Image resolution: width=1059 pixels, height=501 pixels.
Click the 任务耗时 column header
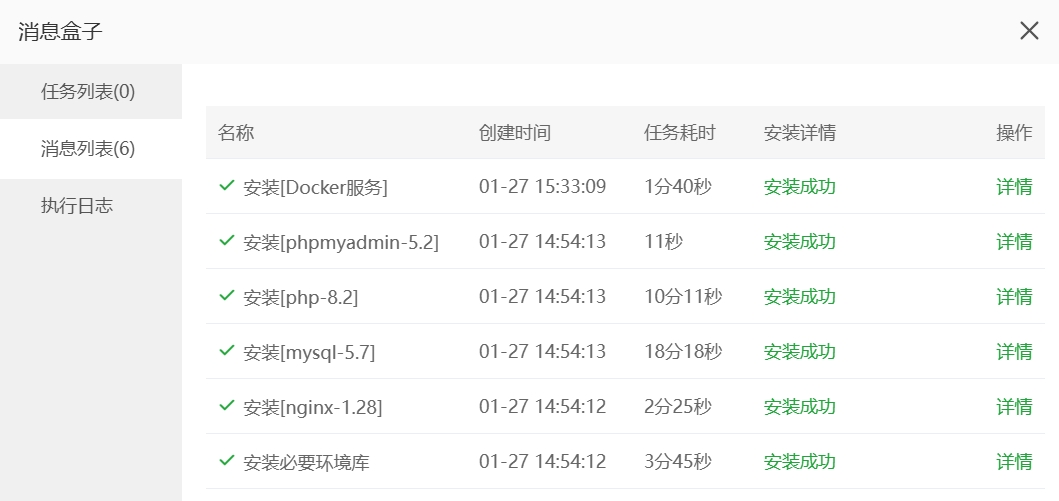click(x=679, y=133)
